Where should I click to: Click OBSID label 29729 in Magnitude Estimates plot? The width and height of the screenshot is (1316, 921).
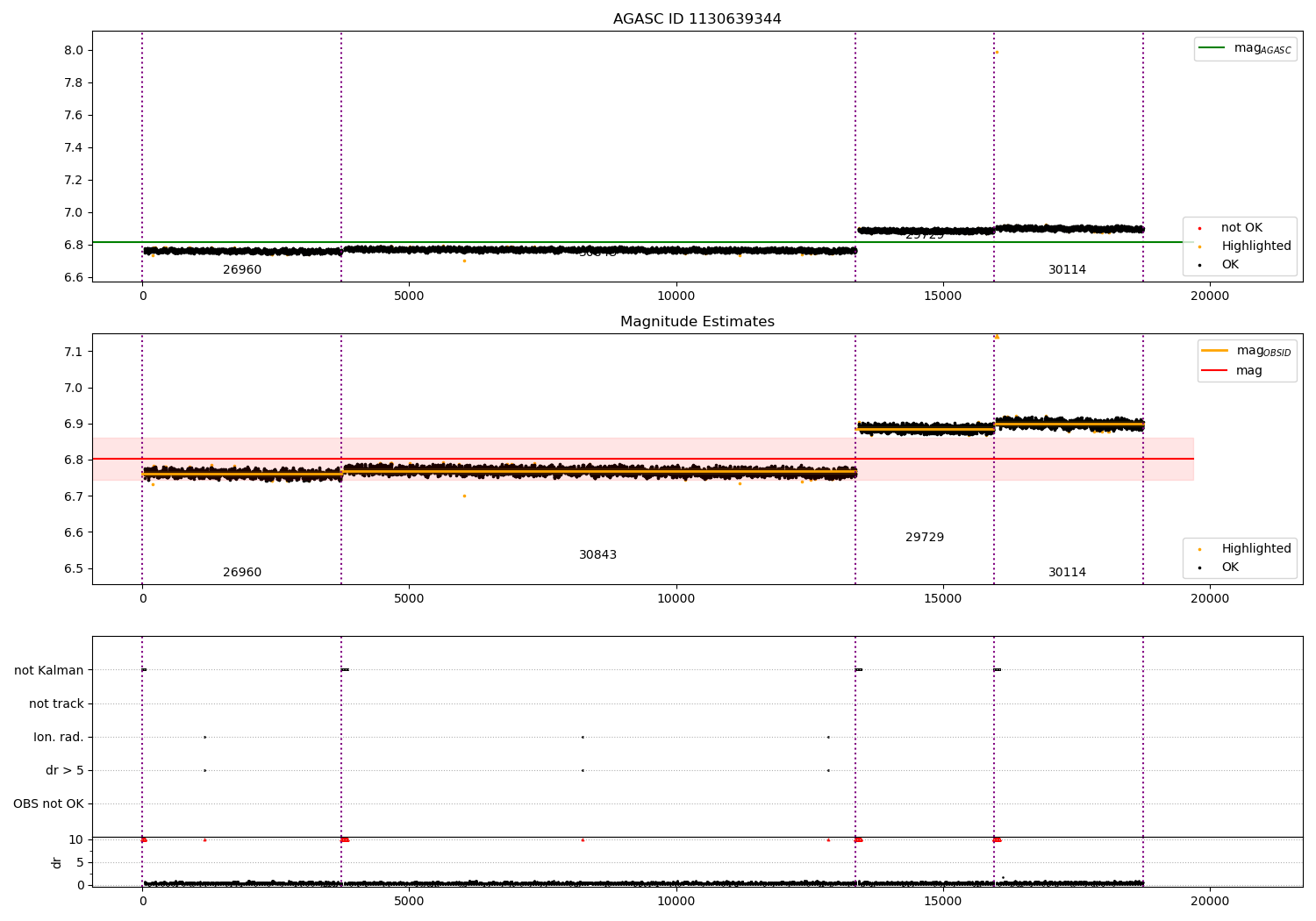click(x=925, y=538)
